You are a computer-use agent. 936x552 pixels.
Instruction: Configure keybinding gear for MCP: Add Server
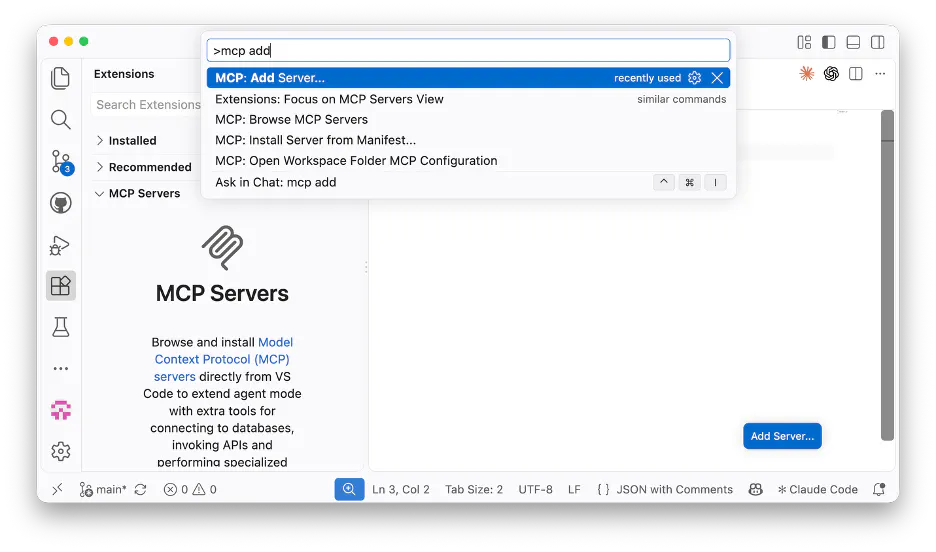pyautogui.click(x=694, y=78)
